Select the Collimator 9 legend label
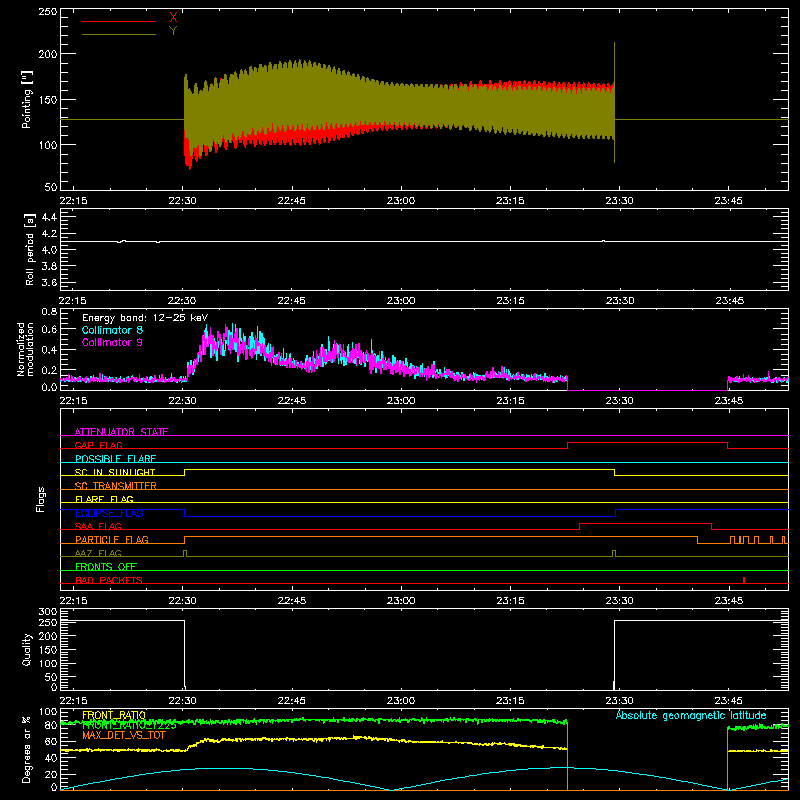The width and height of the screenshot is (800, 800). click(112, 342)
